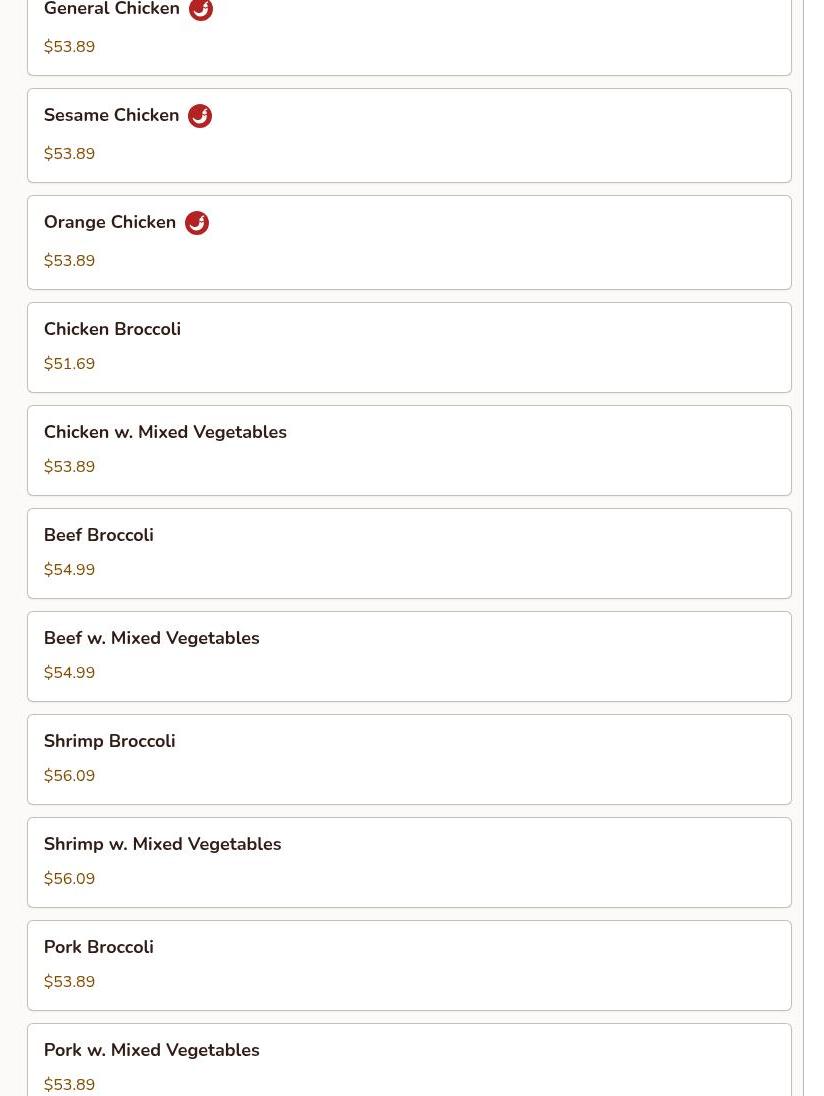Click the $51.69 Chicken Broccoli price
Screen dimensions: 824x1096
69,364
